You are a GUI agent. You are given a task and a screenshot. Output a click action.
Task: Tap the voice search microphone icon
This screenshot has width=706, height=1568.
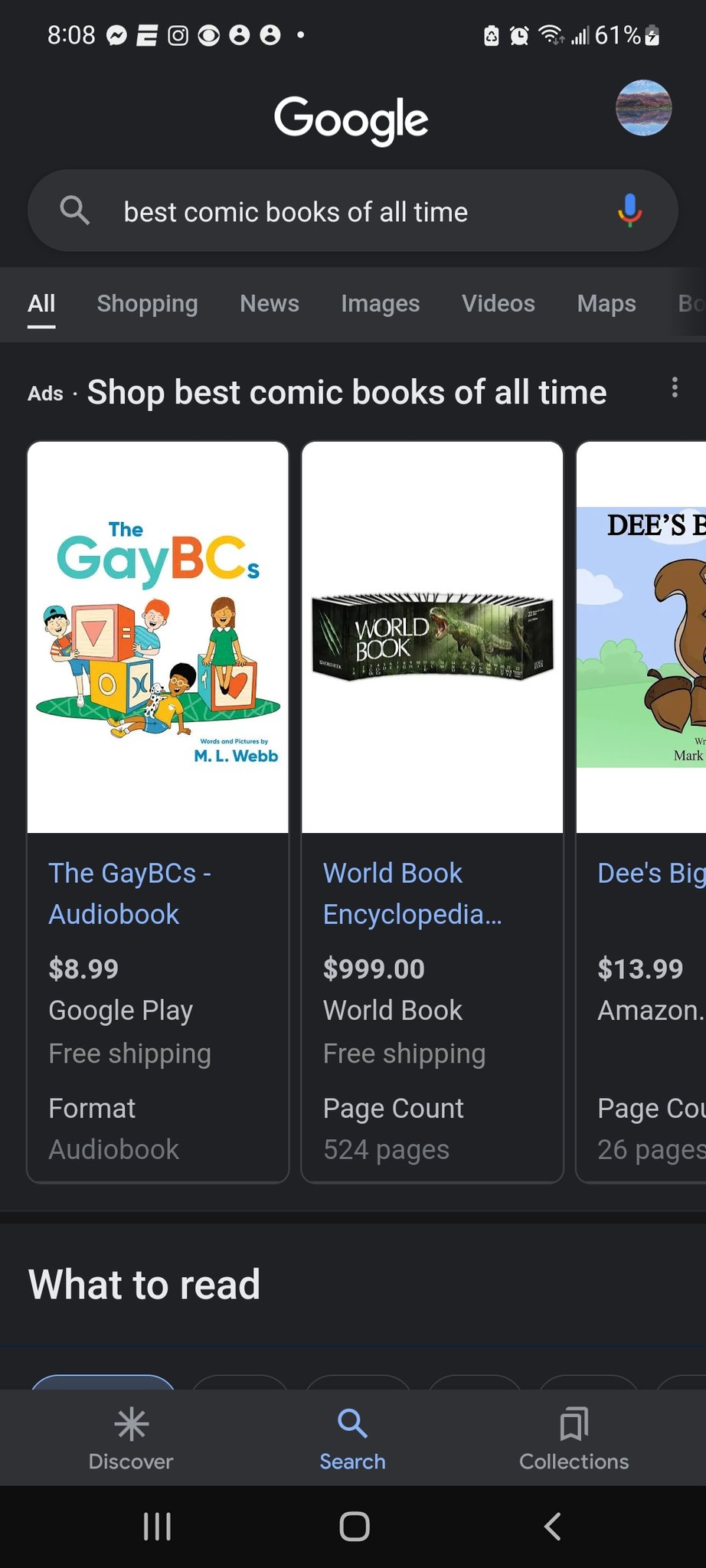pyautogui.click(x=629, y=211)
